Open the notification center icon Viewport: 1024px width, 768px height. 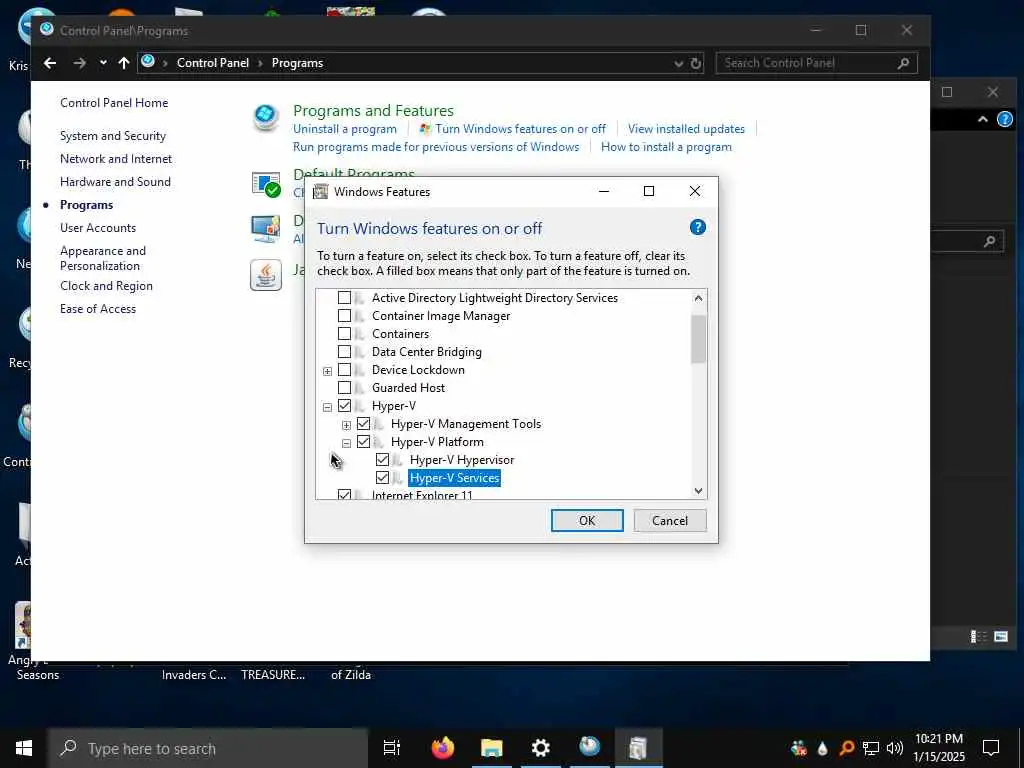[991, 748]
